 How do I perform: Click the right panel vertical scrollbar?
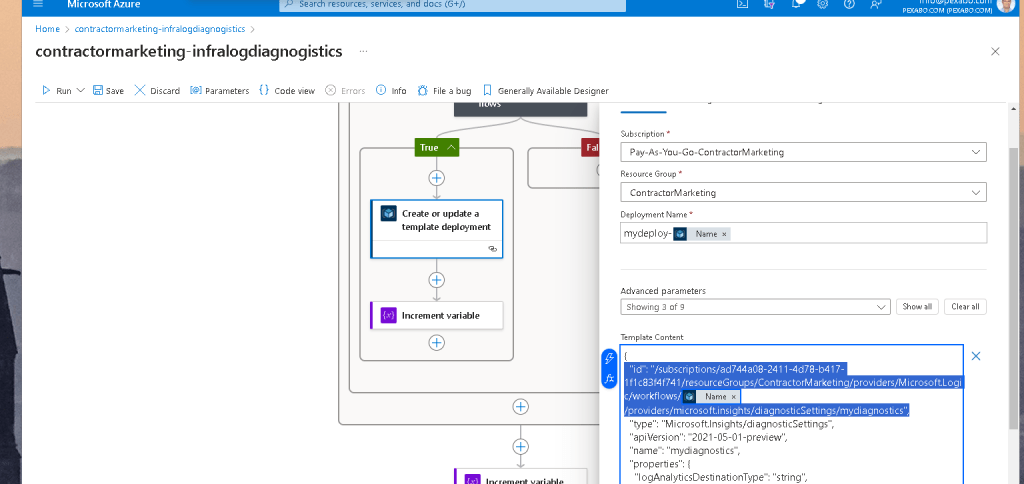(1014, 287)
